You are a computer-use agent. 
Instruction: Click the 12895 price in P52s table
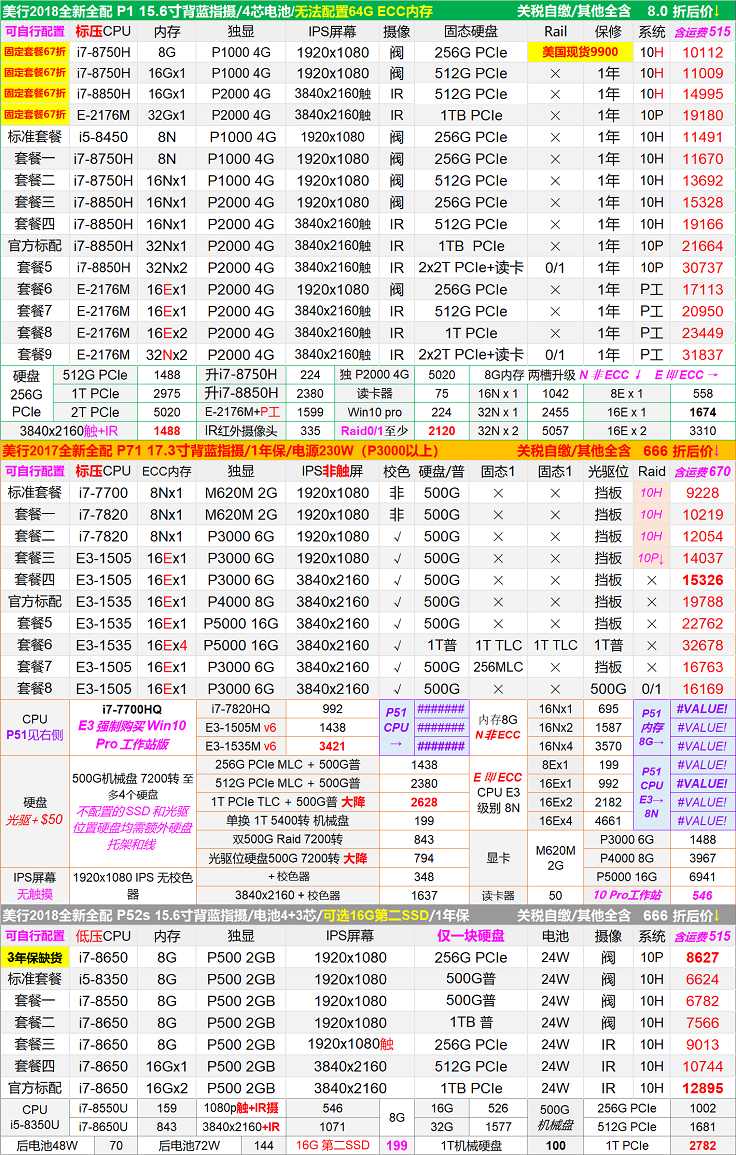coord(702,1087)
